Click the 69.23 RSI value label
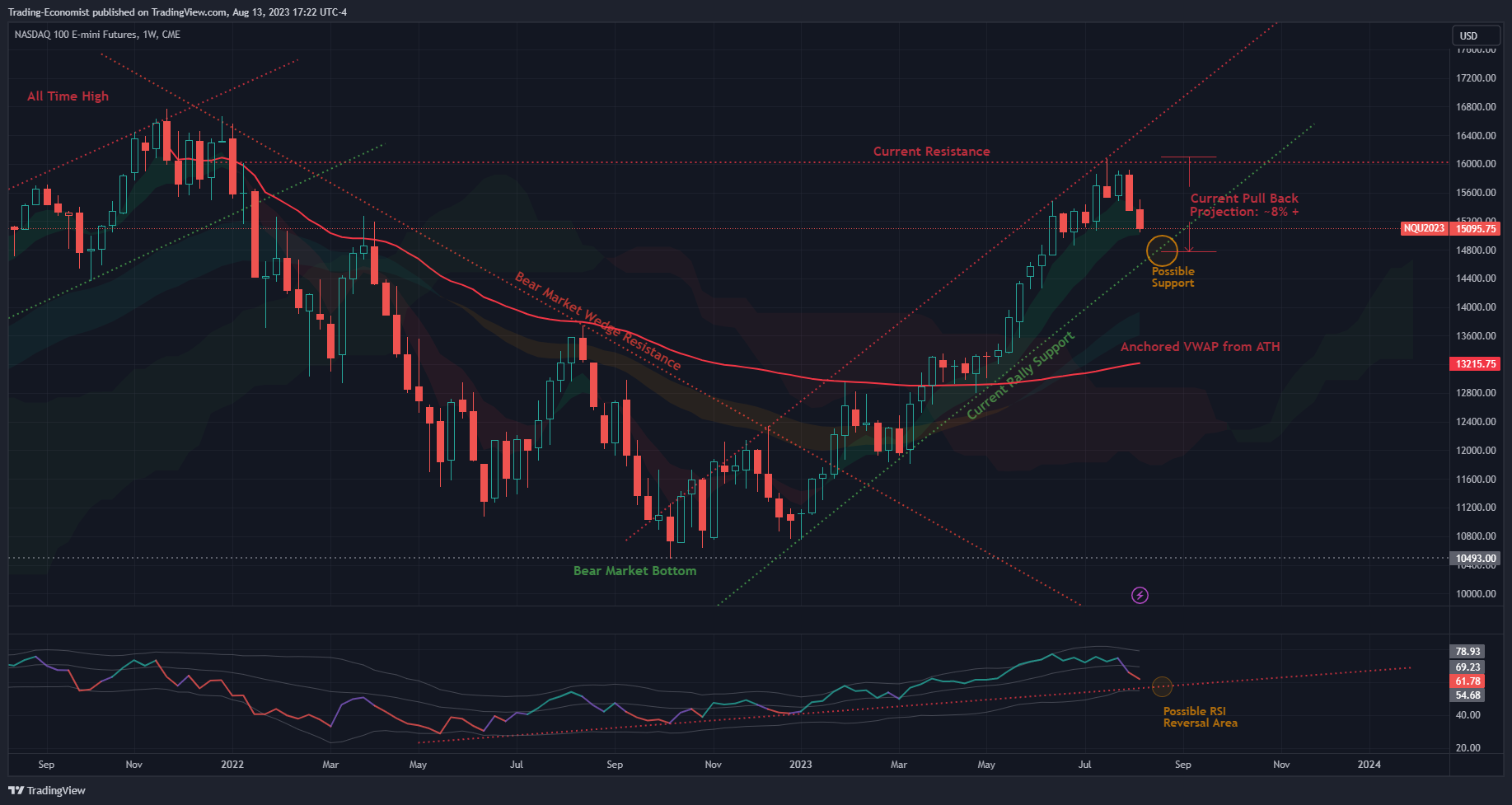 click(1468, 667)
